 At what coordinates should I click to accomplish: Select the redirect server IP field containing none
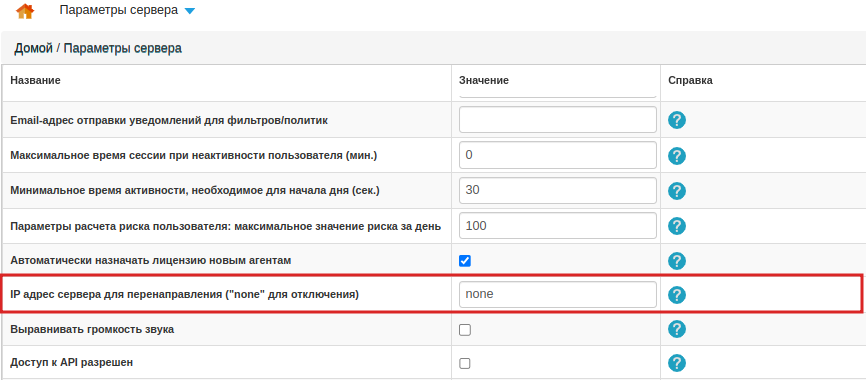click(x=558, y=294)
